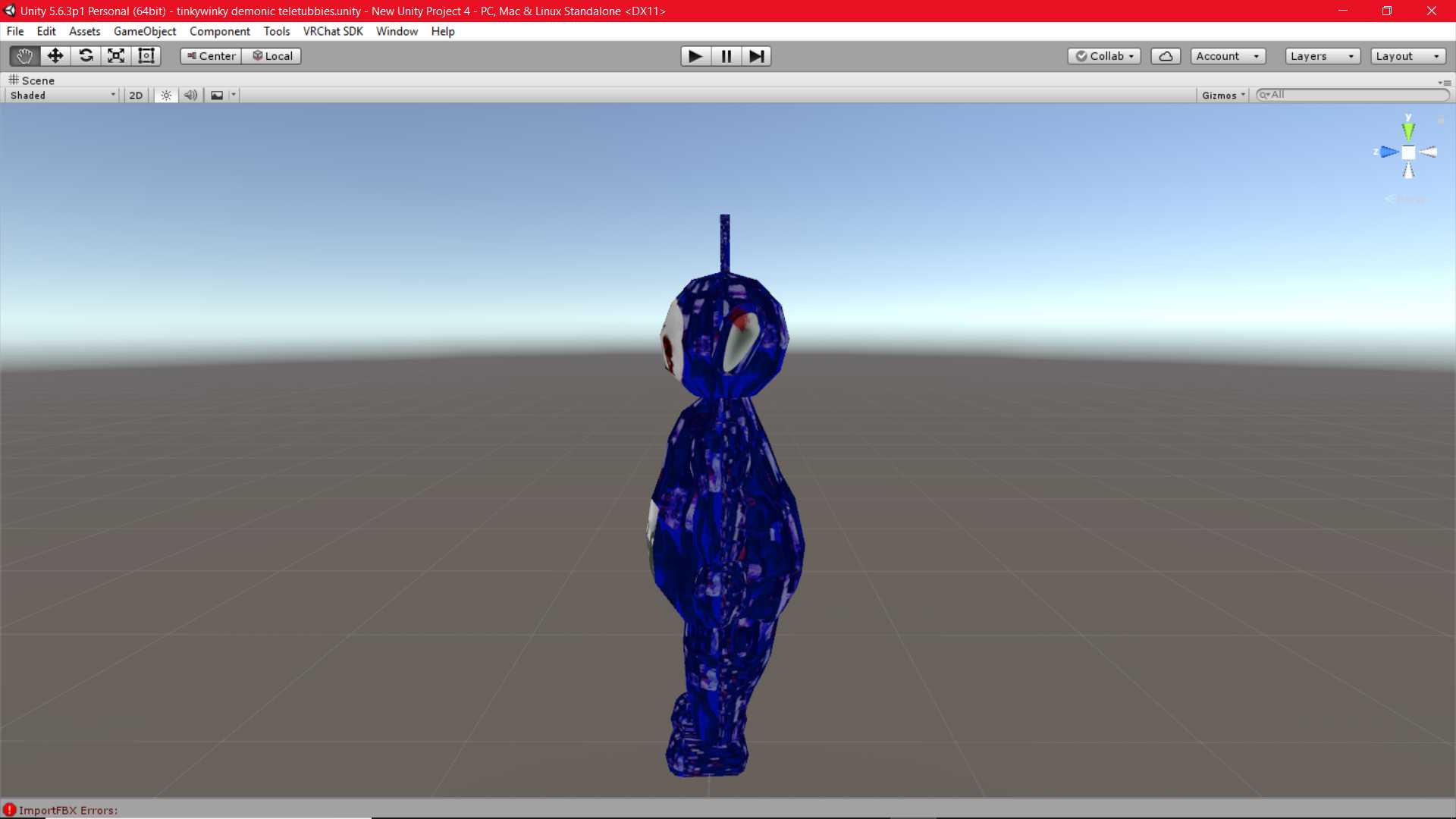Select the Rotate tool

(86, 56)
